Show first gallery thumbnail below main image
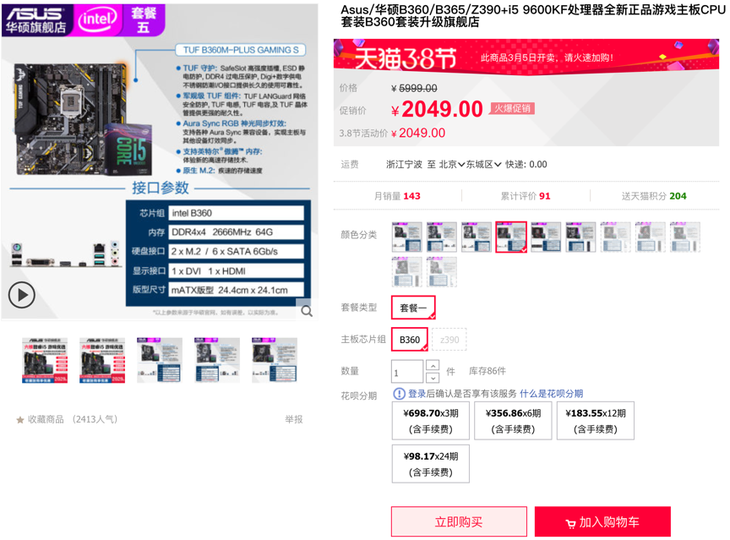Screen dimensions: 730x540 tap(45, 360)
